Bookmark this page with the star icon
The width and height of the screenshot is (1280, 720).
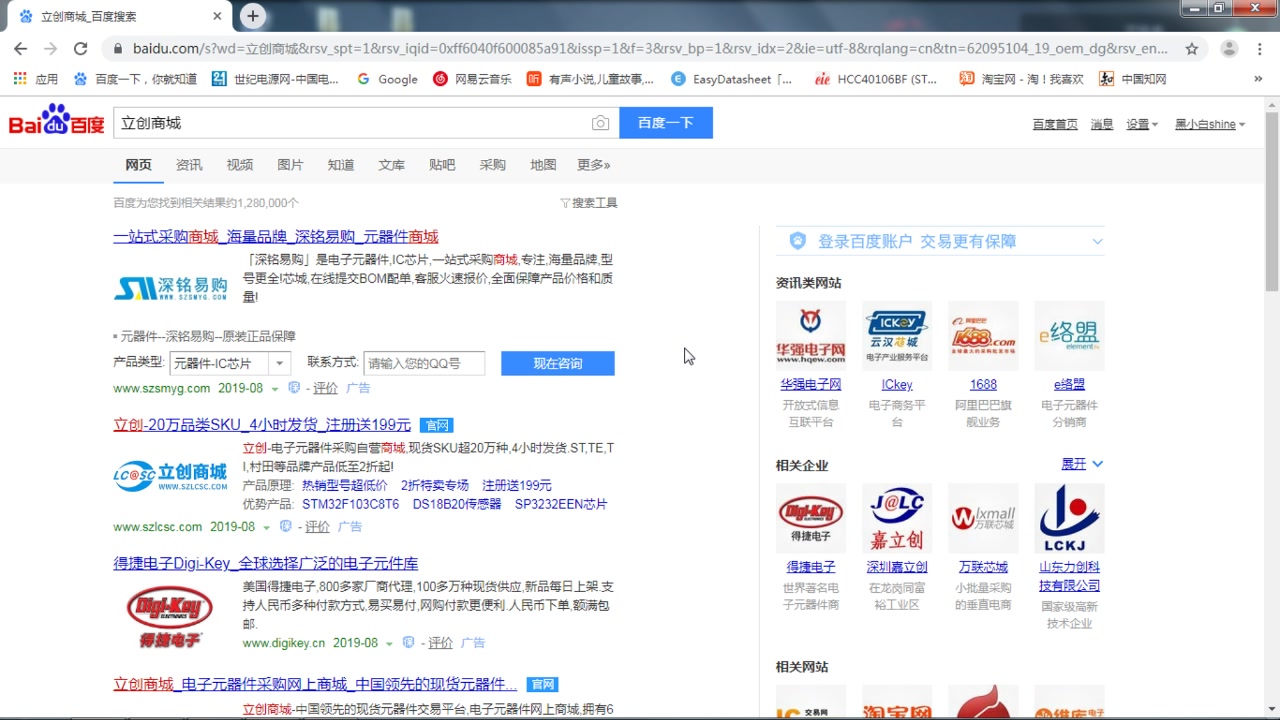click(x=1192, y=48)
